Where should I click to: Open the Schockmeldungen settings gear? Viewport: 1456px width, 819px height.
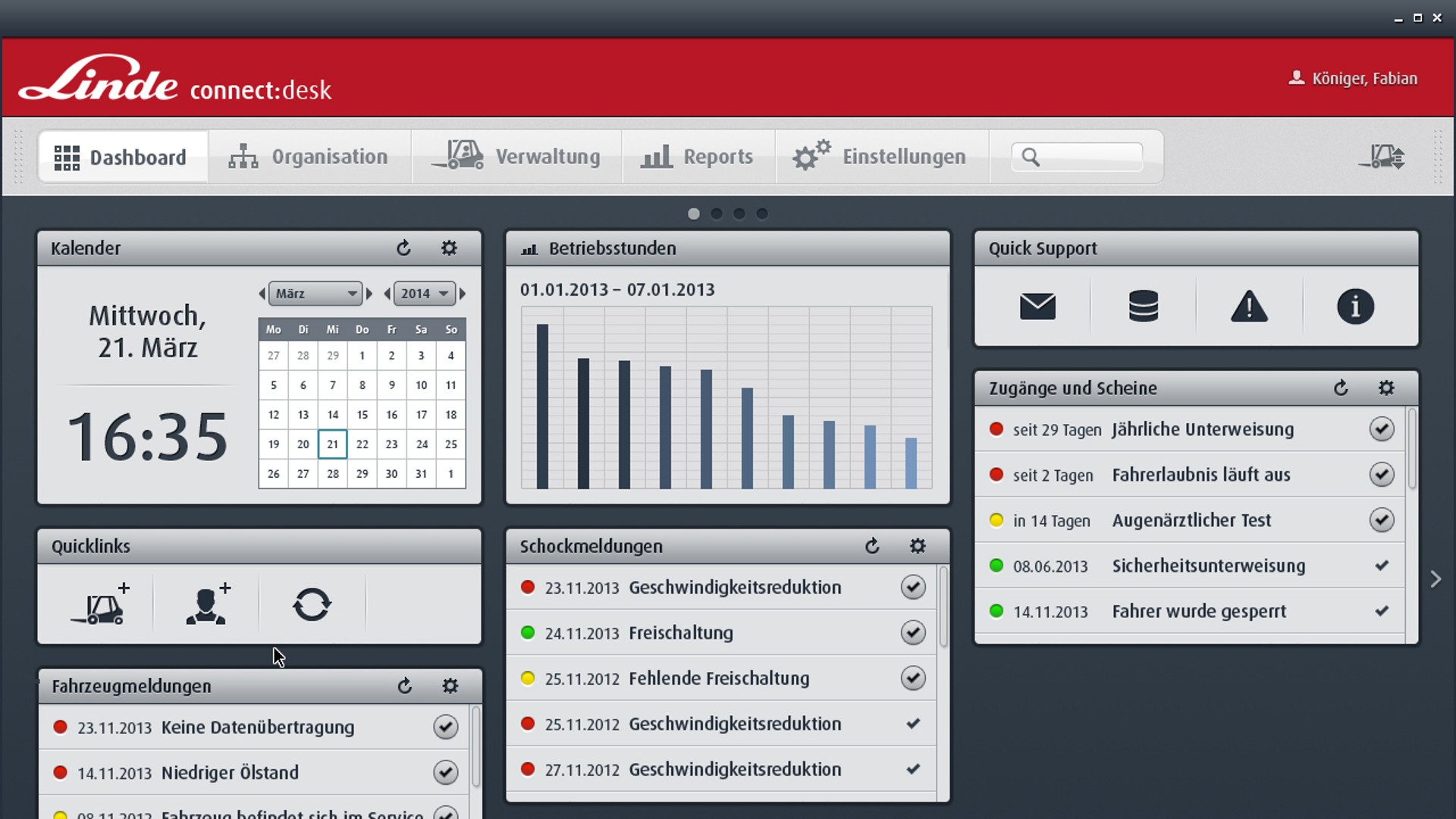918,545
